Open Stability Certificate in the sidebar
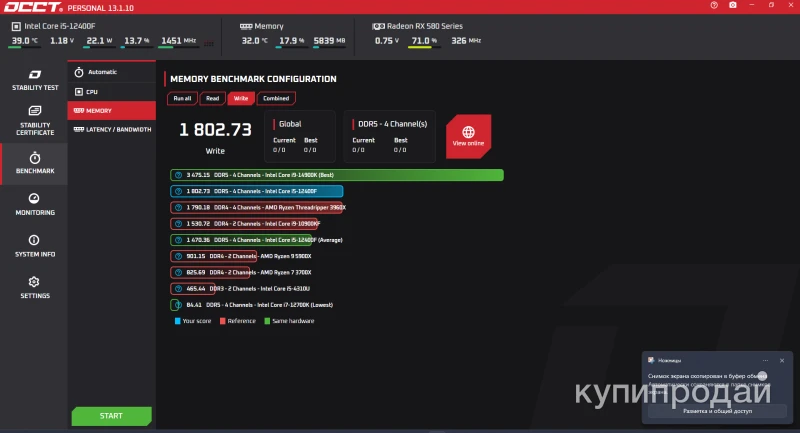Image resolution: width=800 pixels, height=433 pixels. click(34, 111)
